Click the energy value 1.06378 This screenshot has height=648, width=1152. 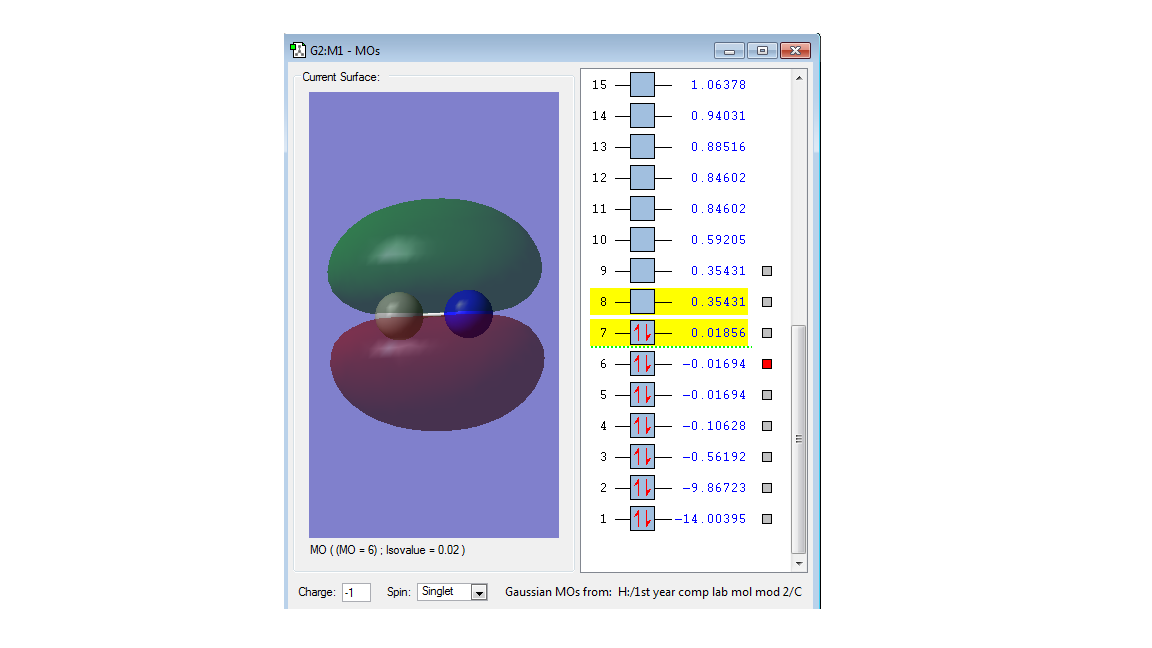(718, 84)
